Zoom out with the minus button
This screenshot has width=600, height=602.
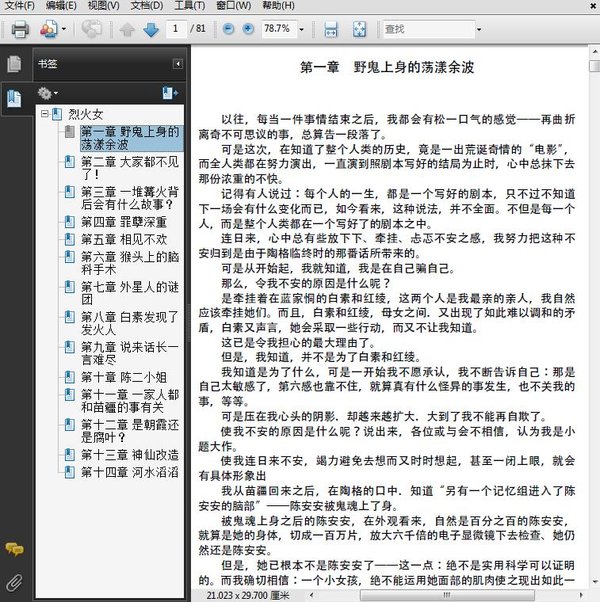(228, 29)
